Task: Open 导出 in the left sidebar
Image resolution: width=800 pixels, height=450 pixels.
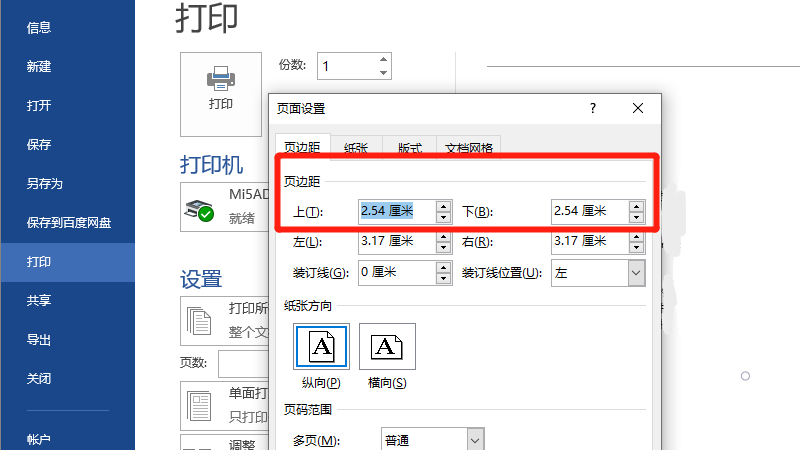Action: click(x=39, y=339)
